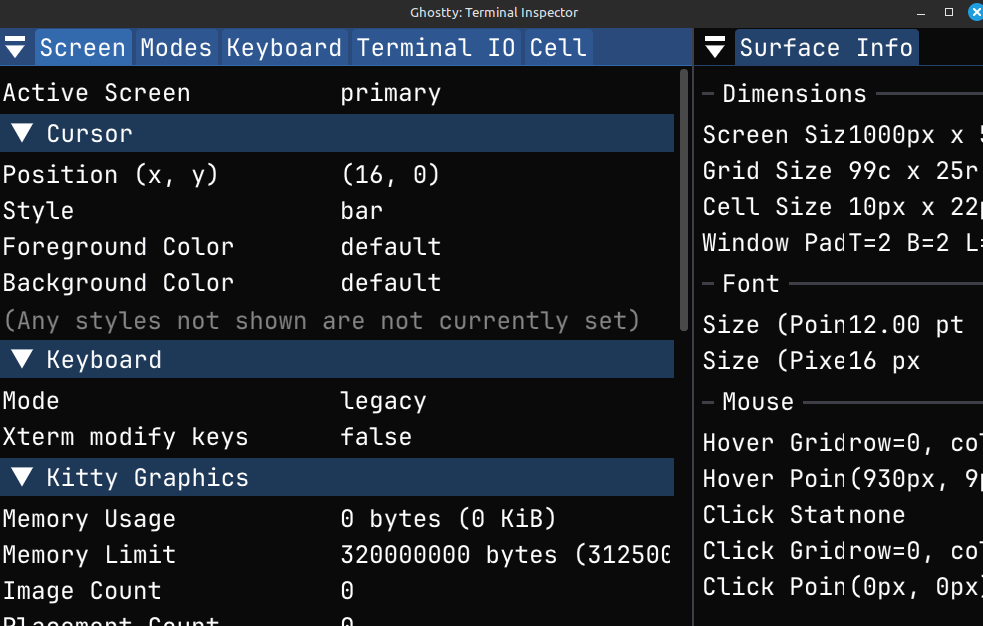Minimize the Terminal Inspector window
This screenshot has height=626, width=983.
(x=921, y=13)
